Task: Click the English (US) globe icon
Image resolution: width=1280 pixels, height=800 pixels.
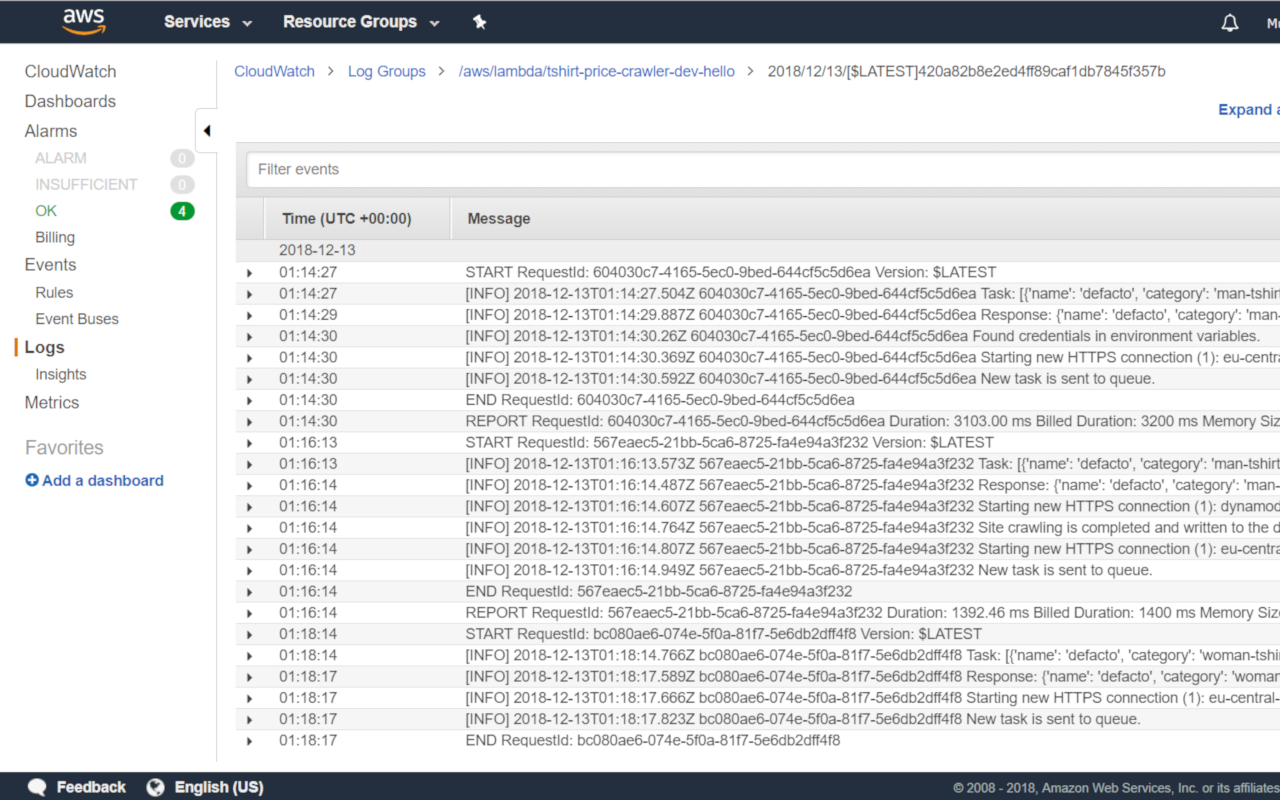Action: click(x=155, y=787)
